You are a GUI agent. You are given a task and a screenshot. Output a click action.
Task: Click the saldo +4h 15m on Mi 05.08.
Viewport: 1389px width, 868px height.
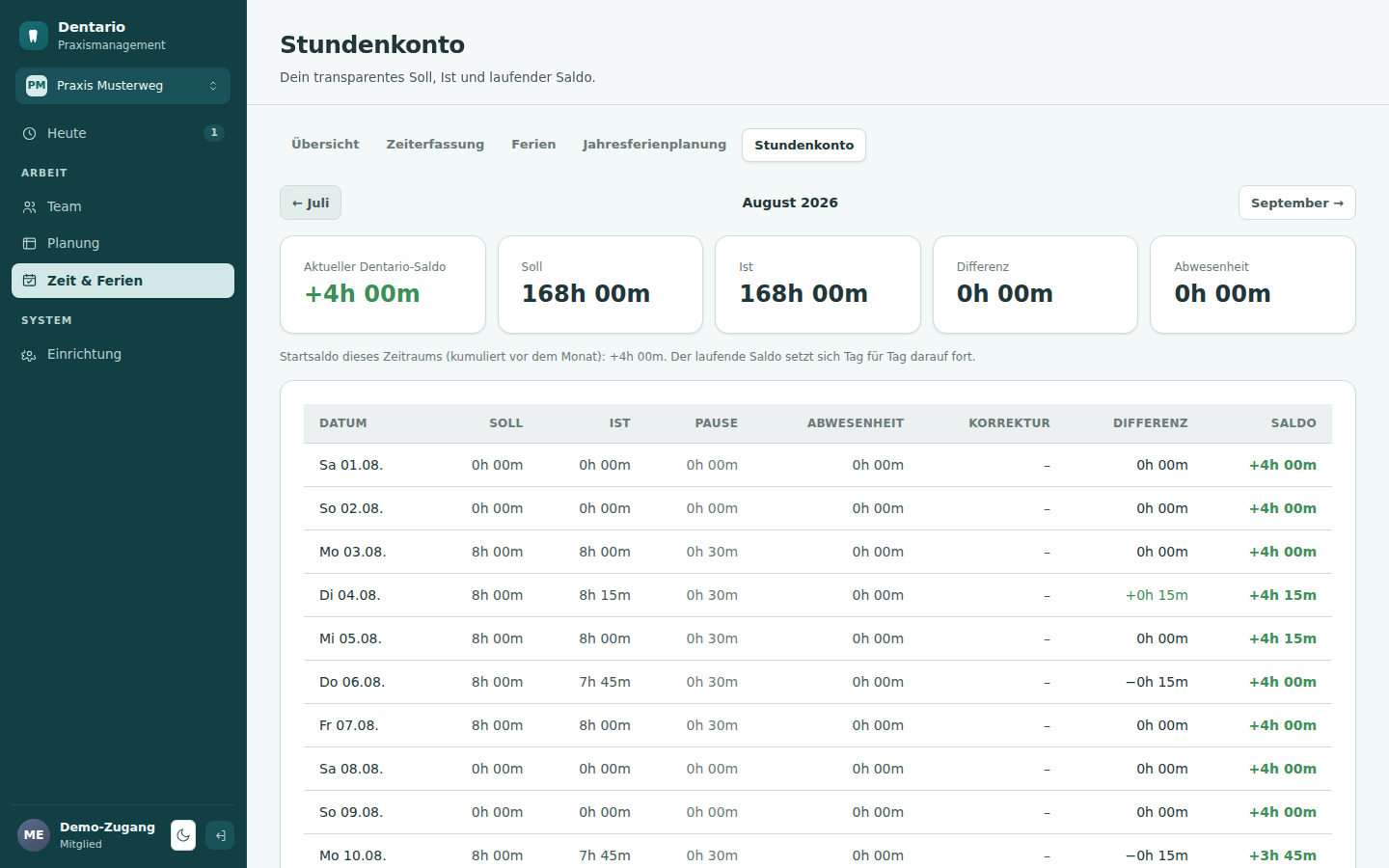pos(1283,638)
